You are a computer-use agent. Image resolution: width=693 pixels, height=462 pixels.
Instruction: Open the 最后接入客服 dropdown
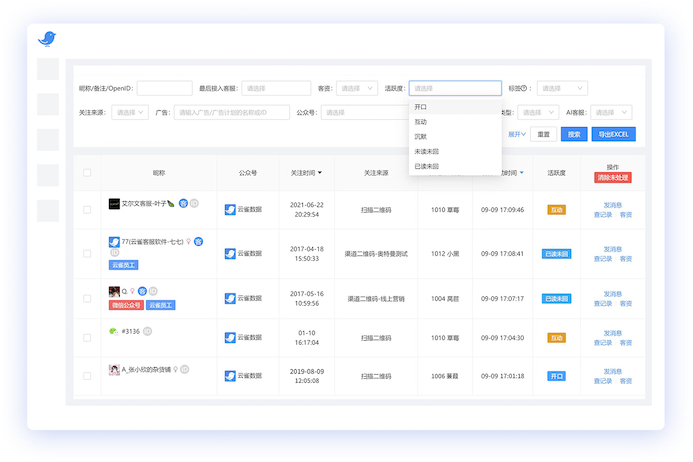pyautogui.click(x=276, y=88)
